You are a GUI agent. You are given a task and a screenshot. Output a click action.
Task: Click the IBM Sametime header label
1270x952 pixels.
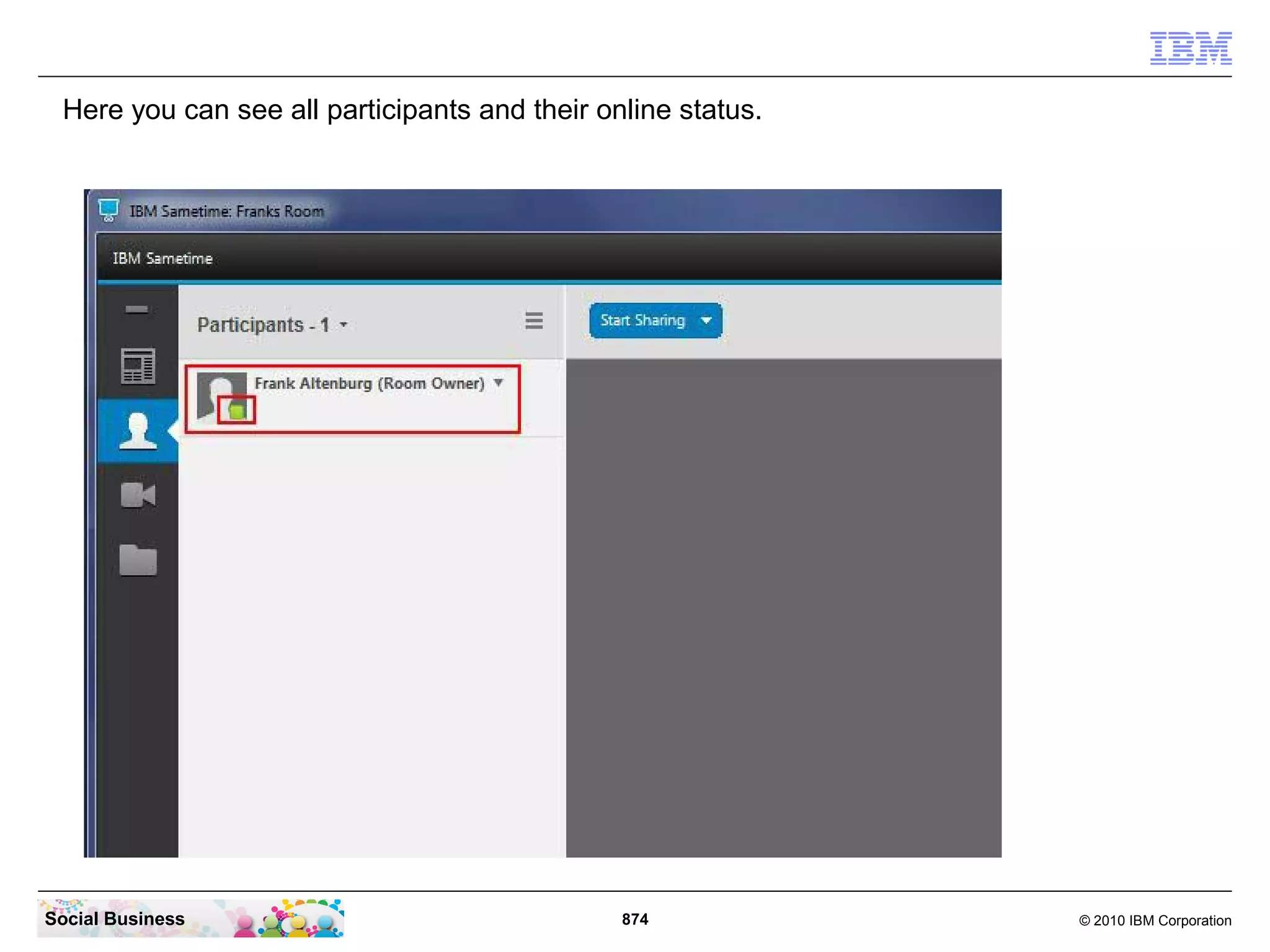point(162,258)
